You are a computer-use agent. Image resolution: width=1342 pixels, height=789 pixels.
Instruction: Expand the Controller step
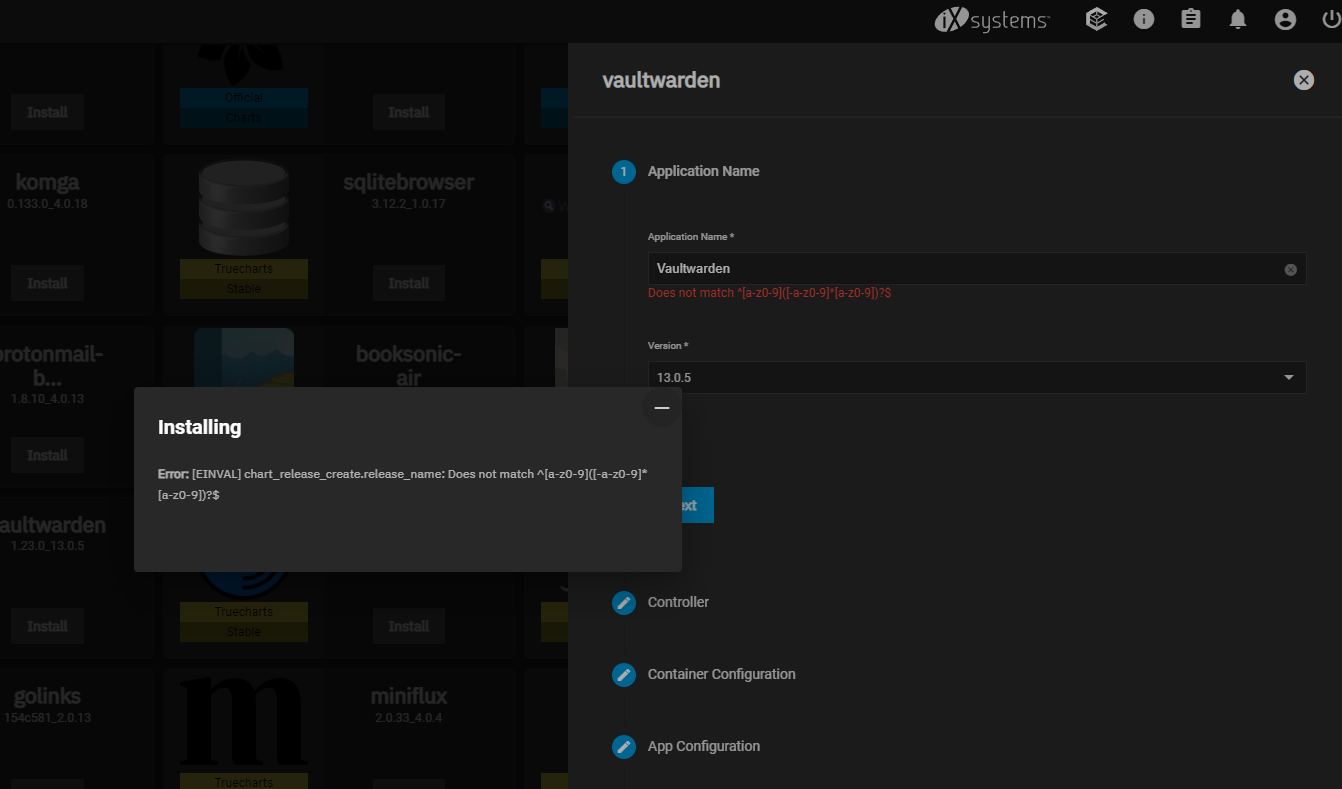tap(678, 602)
